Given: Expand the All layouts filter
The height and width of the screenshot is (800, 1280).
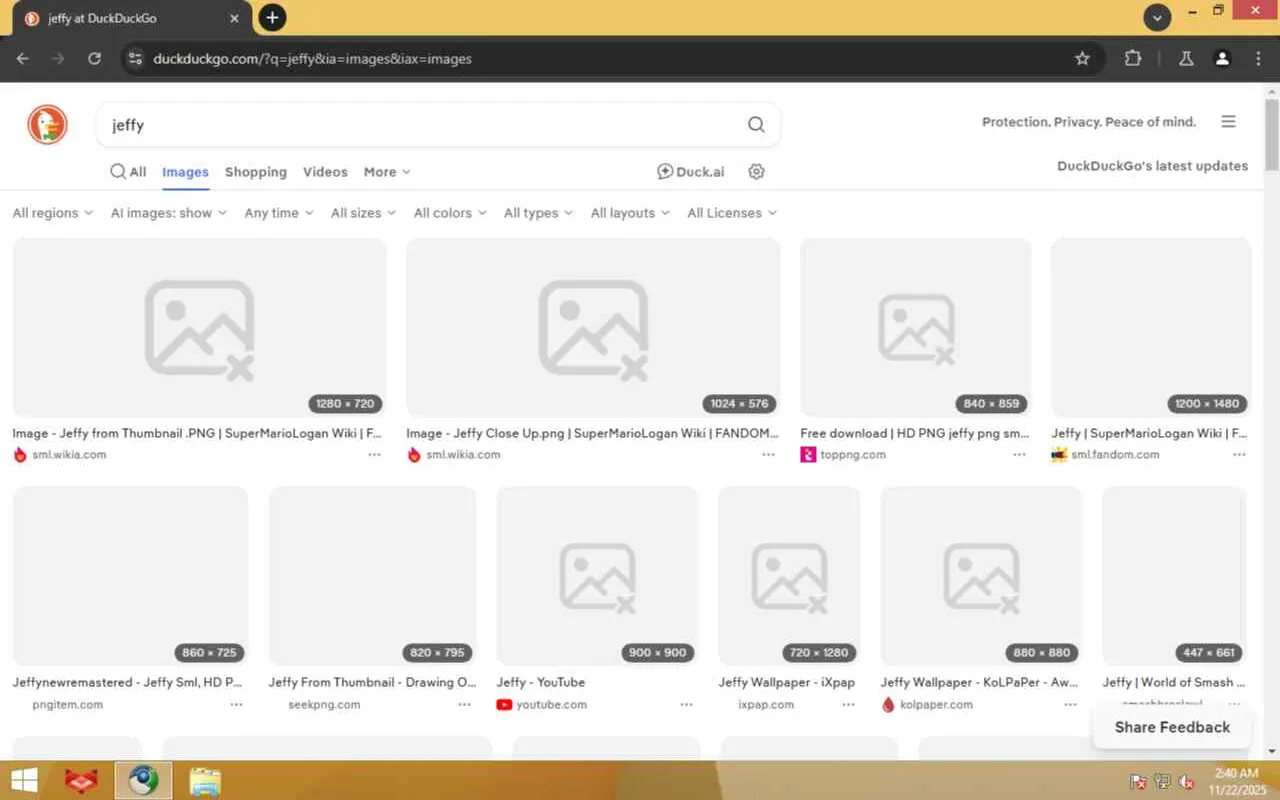Looking at the screenshot, I should pyautogui.click(x=631, y=213).
